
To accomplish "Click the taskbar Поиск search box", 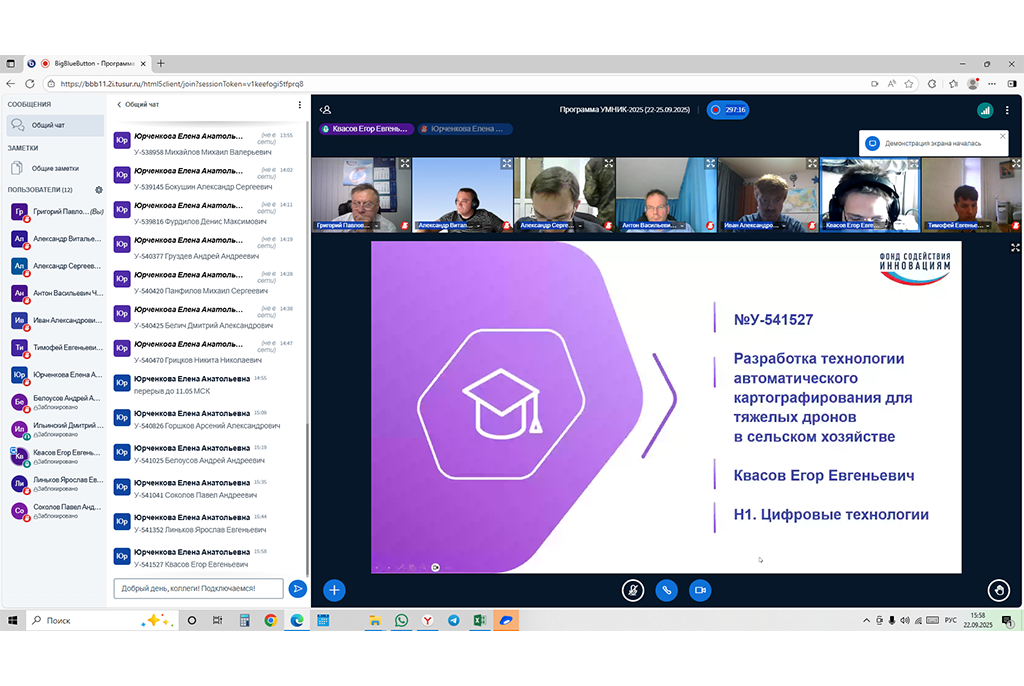I will click(x=101, y=620).
